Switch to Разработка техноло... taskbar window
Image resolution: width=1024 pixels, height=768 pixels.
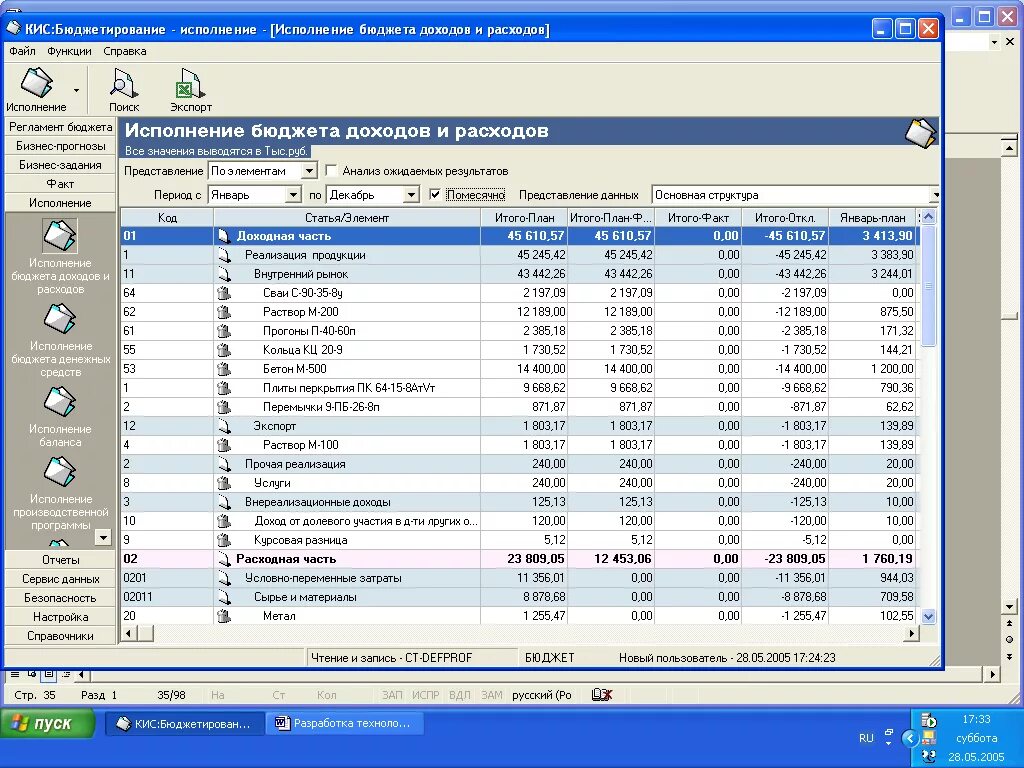345,723
